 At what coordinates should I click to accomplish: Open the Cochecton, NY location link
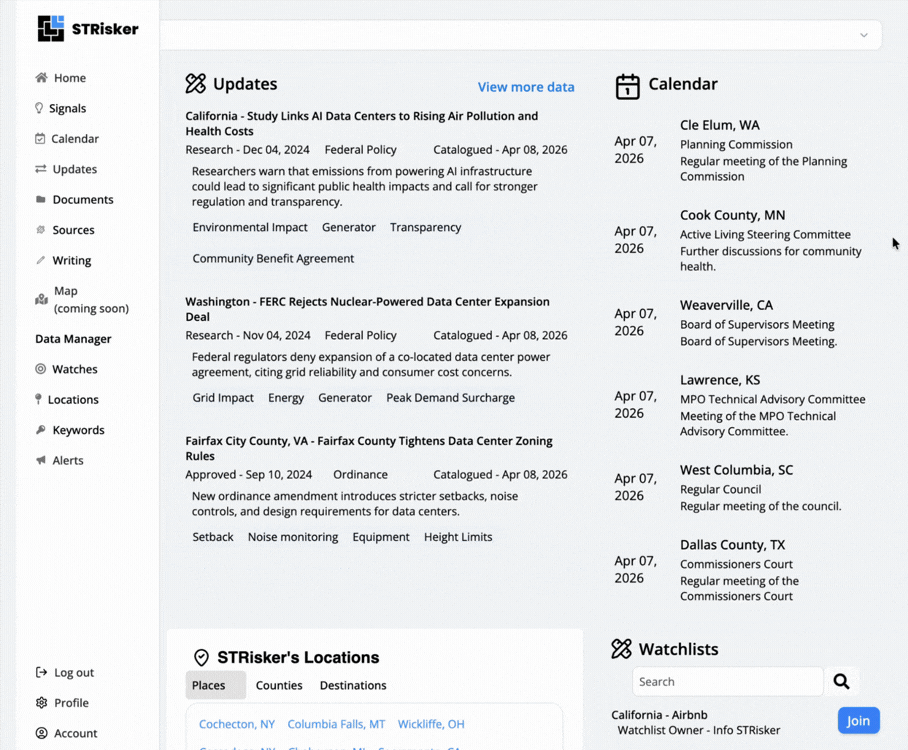point(237,724)
